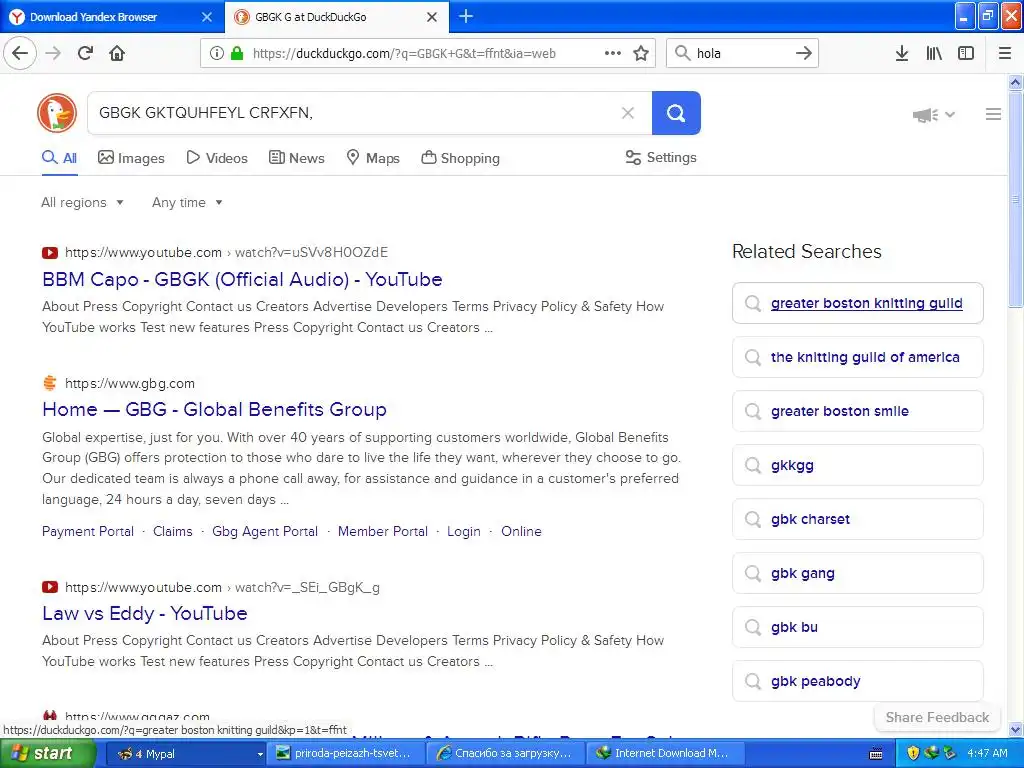1024x768 pixels.
Task: Open the Law vs Eddy YouTube result
Action: pos(145,613)
